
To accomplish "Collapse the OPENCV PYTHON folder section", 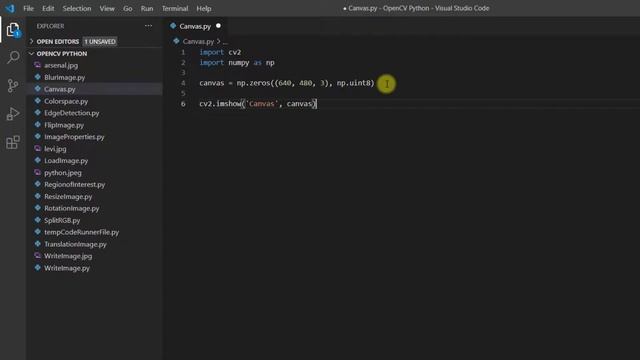I will (x=62, y=53).
